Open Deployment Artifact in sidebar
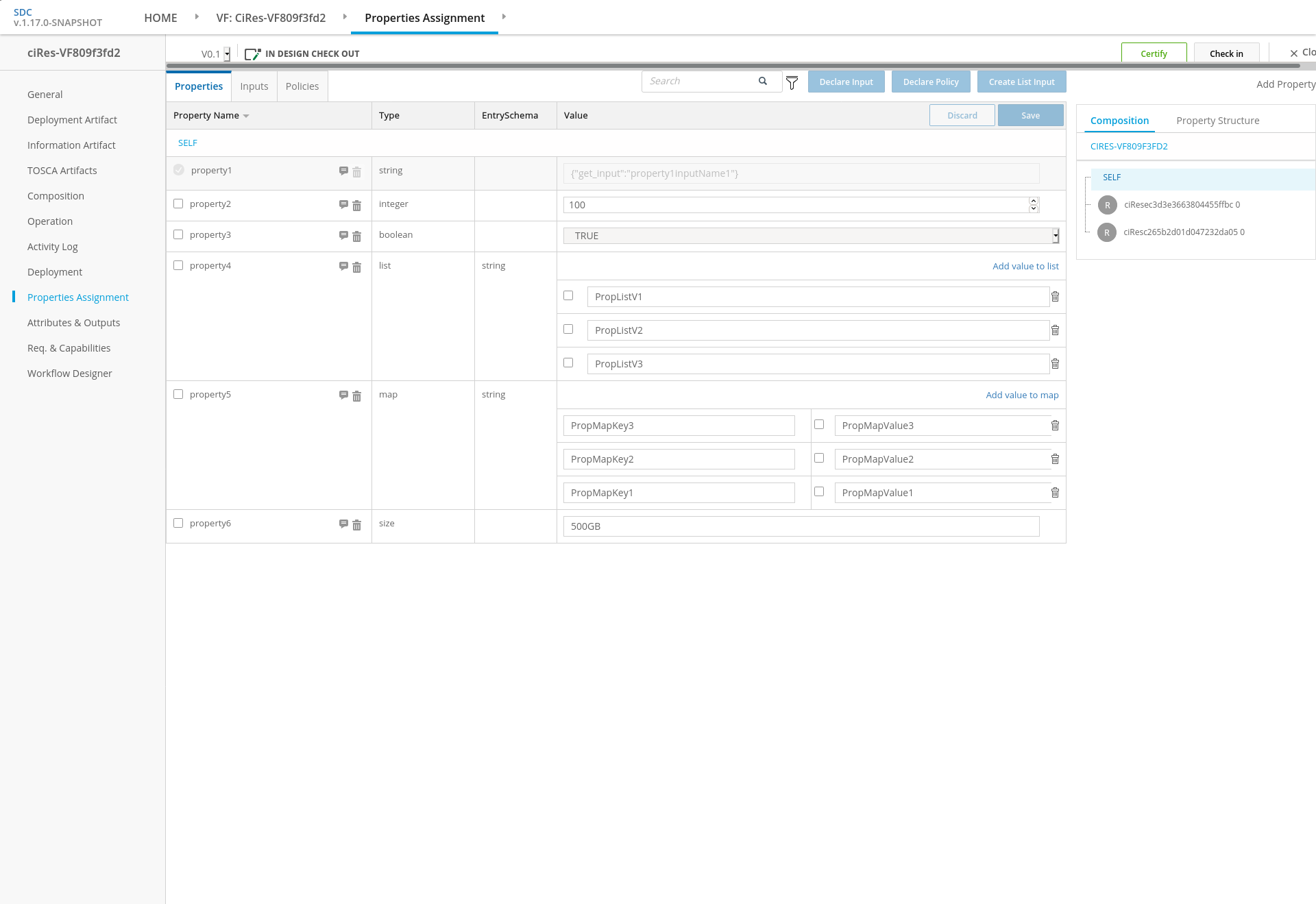Image resolution: width=1316 pixels, height=904 pixels. click(72, 120)
